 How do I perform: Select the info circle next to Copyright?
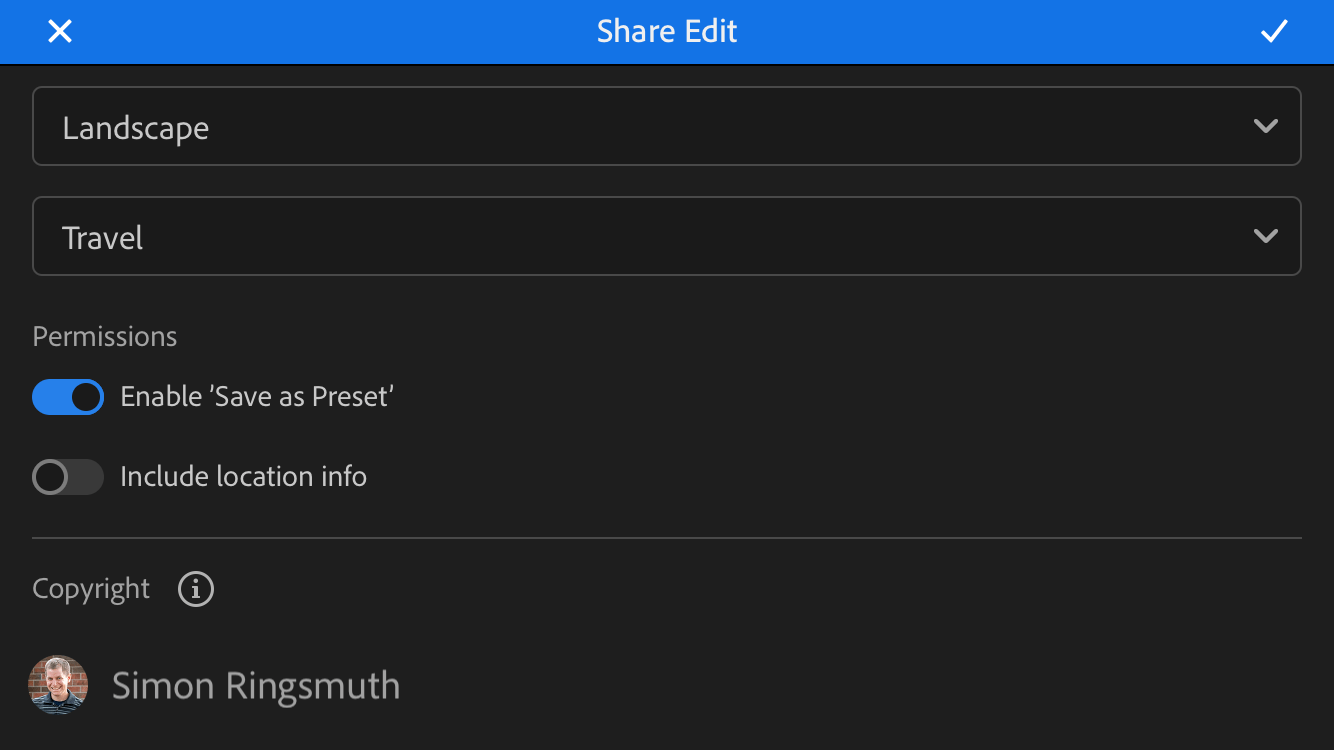coord(195,589)
